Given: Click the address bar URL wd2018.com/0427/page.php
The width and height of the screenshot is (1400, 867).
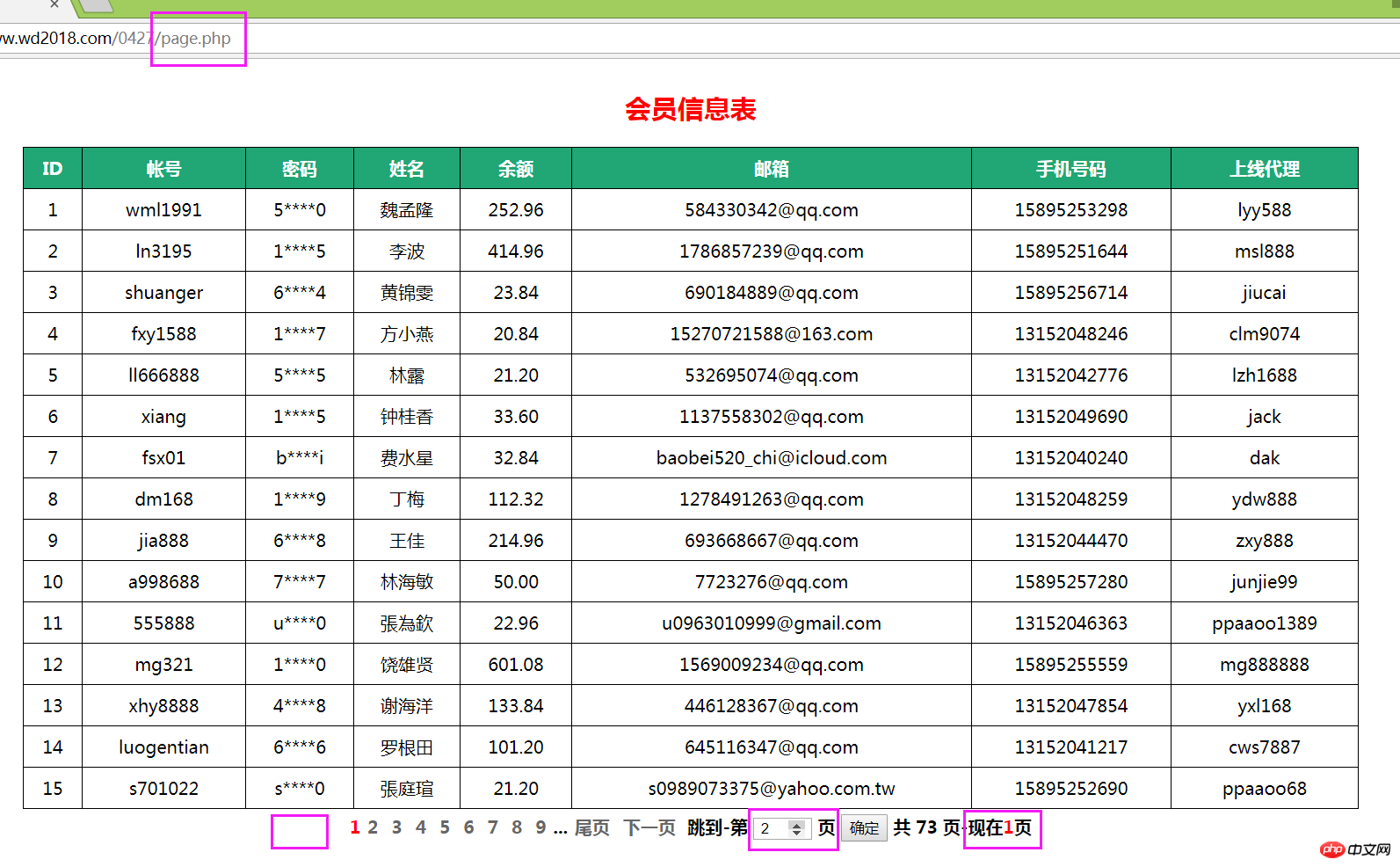Looking at the screenshot, I should click(115, 39).
